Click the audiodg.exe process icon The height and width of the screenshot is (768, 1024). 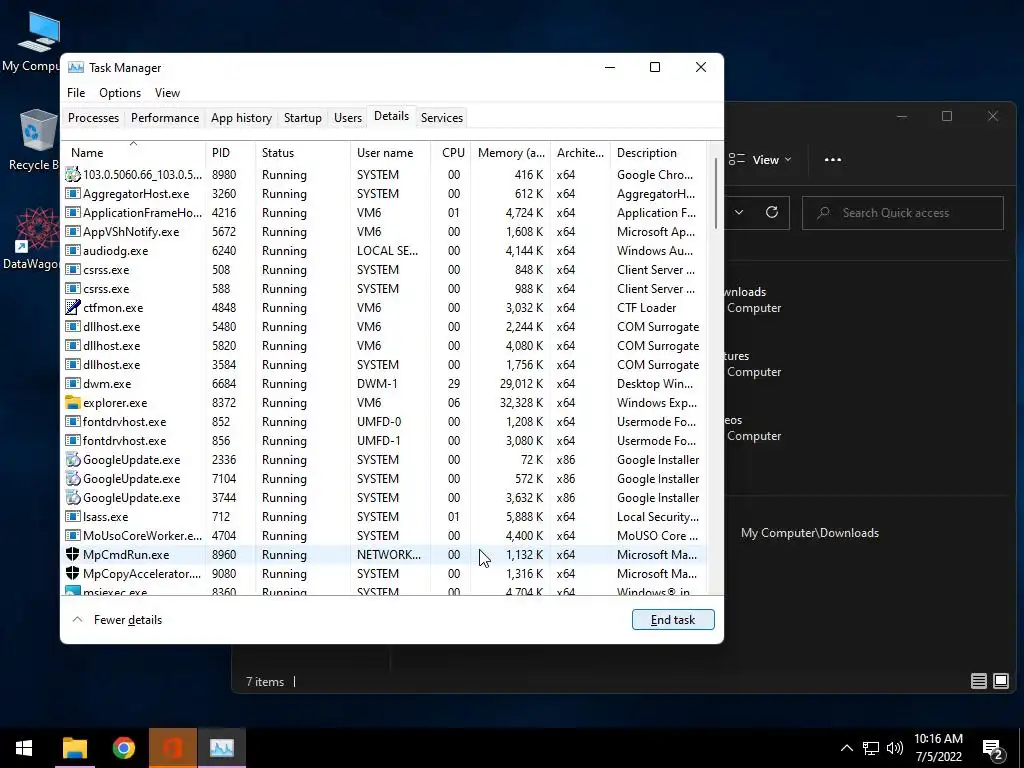(x=72, y=251)
